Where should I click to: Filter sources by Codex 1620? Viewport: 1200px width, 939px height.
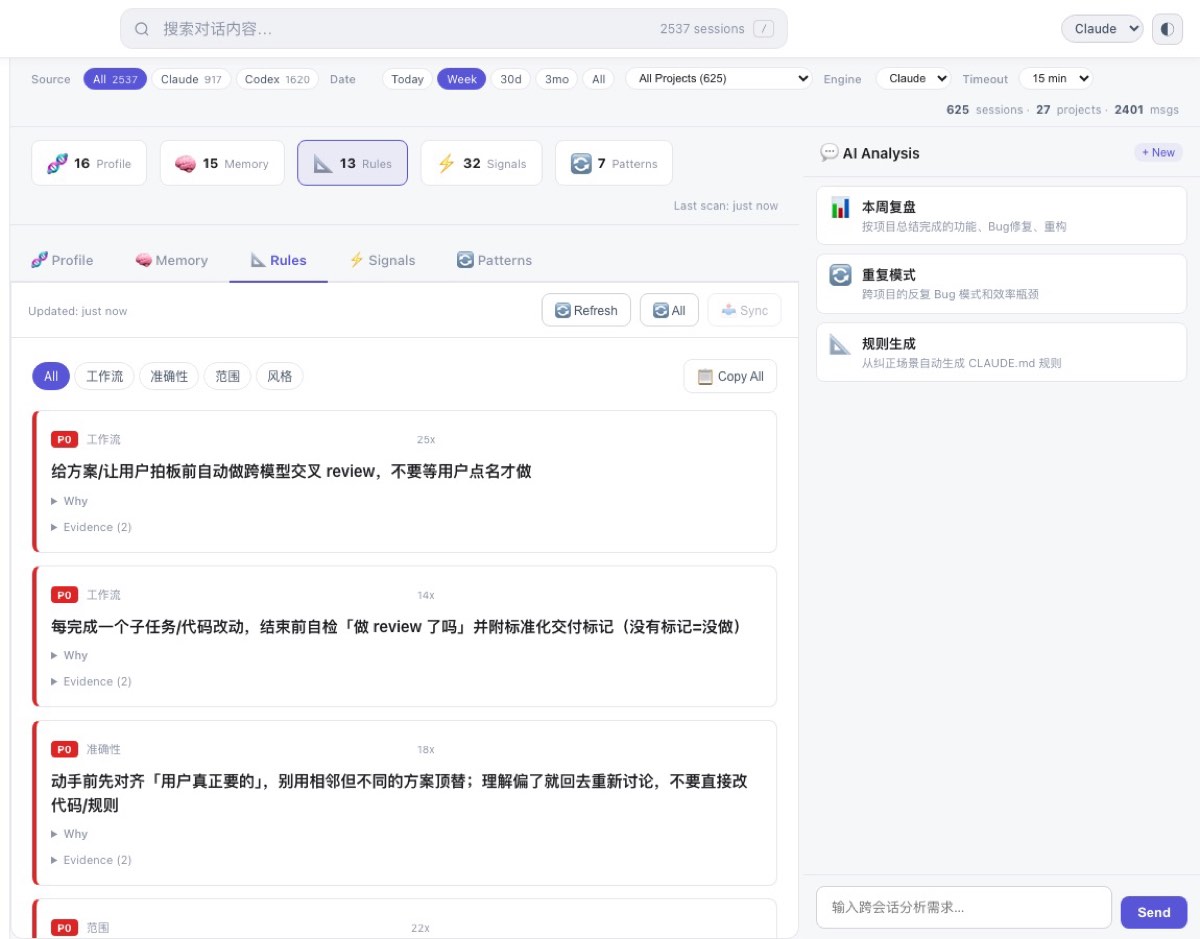[x=277, y=79]
